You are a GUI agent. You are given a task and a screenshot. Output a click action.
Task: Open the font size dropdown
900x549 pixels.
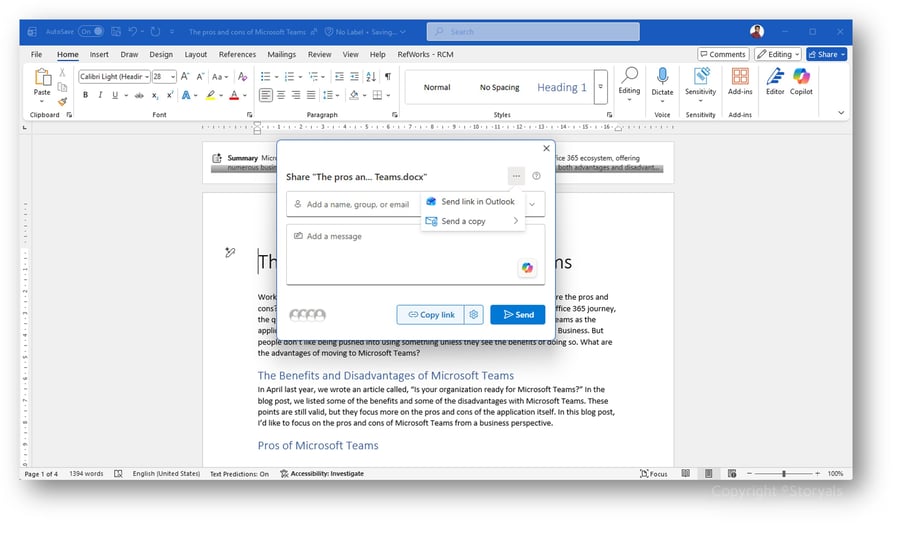pyautogui.click(x=173, y=77)
